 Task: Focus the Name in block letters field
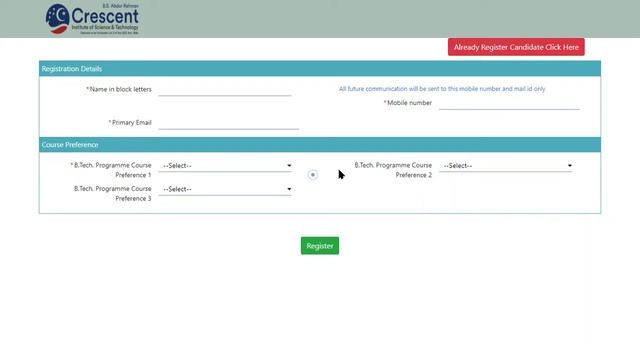tap(225, 89)
